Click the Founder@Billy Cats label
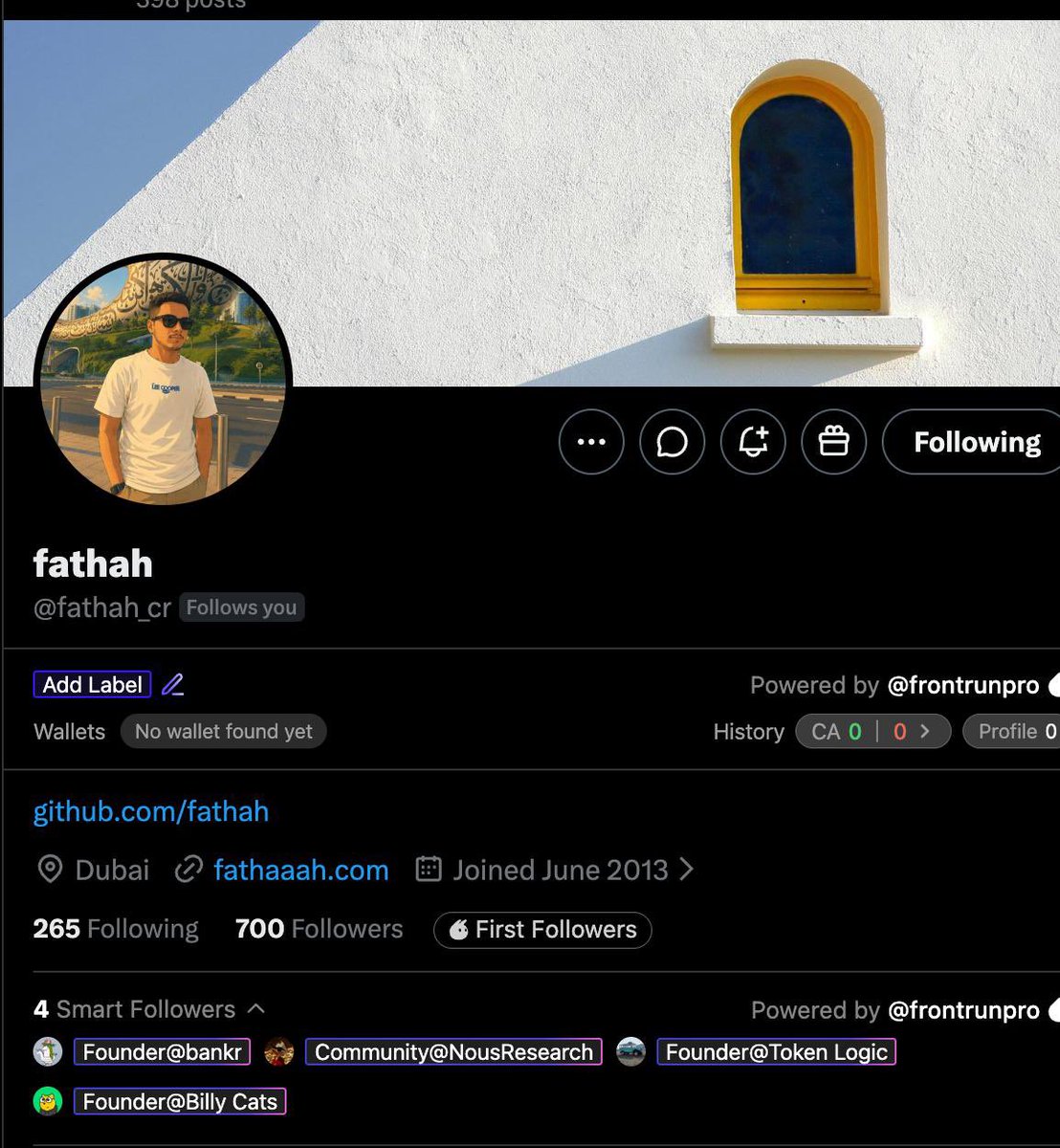Screen dimensions: 1060x1148 tap(180, 1102)
